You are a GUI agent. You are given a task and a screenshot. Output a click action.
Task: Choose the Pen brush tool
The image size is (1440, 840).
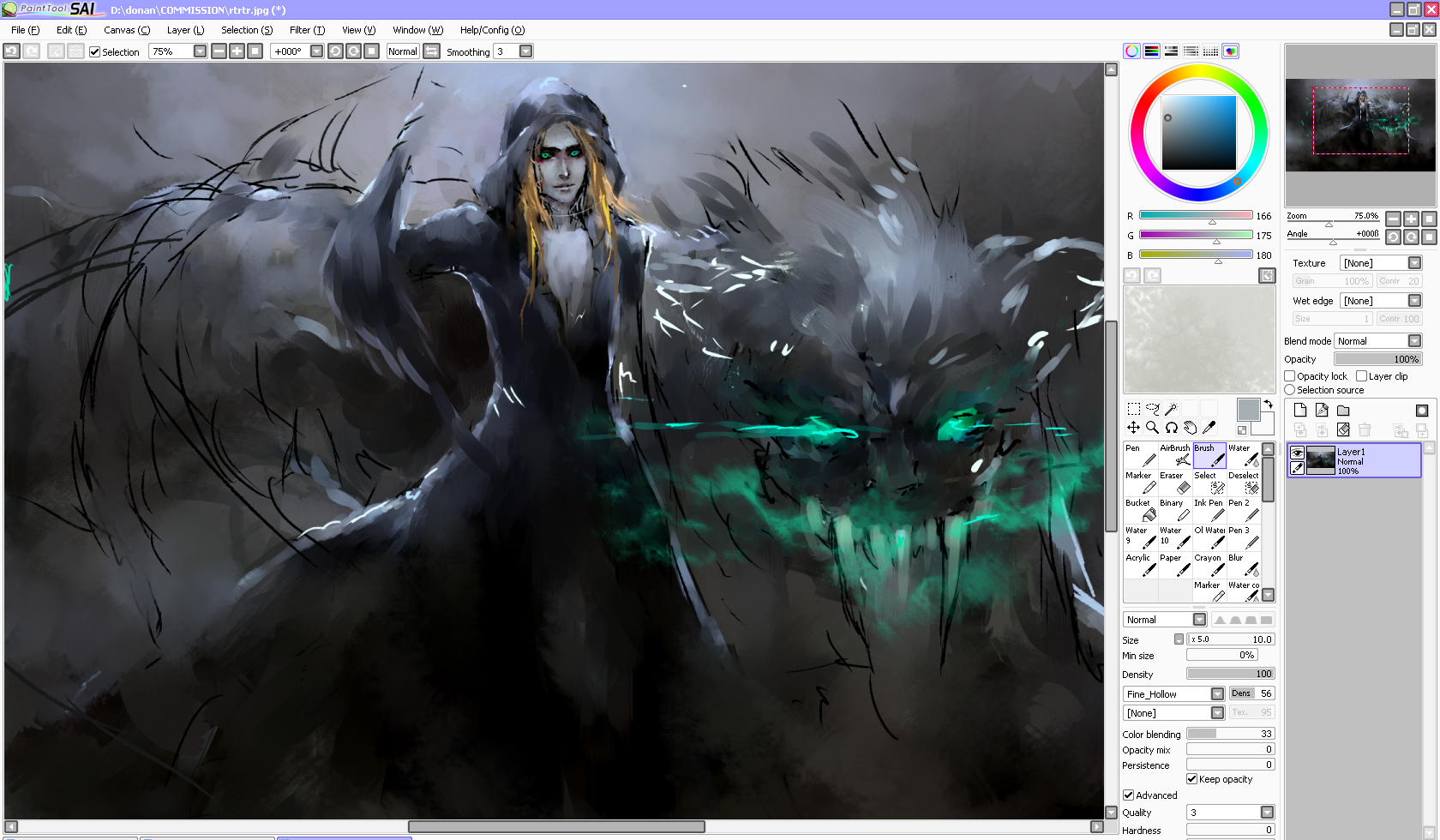[x=1141, y=455]
